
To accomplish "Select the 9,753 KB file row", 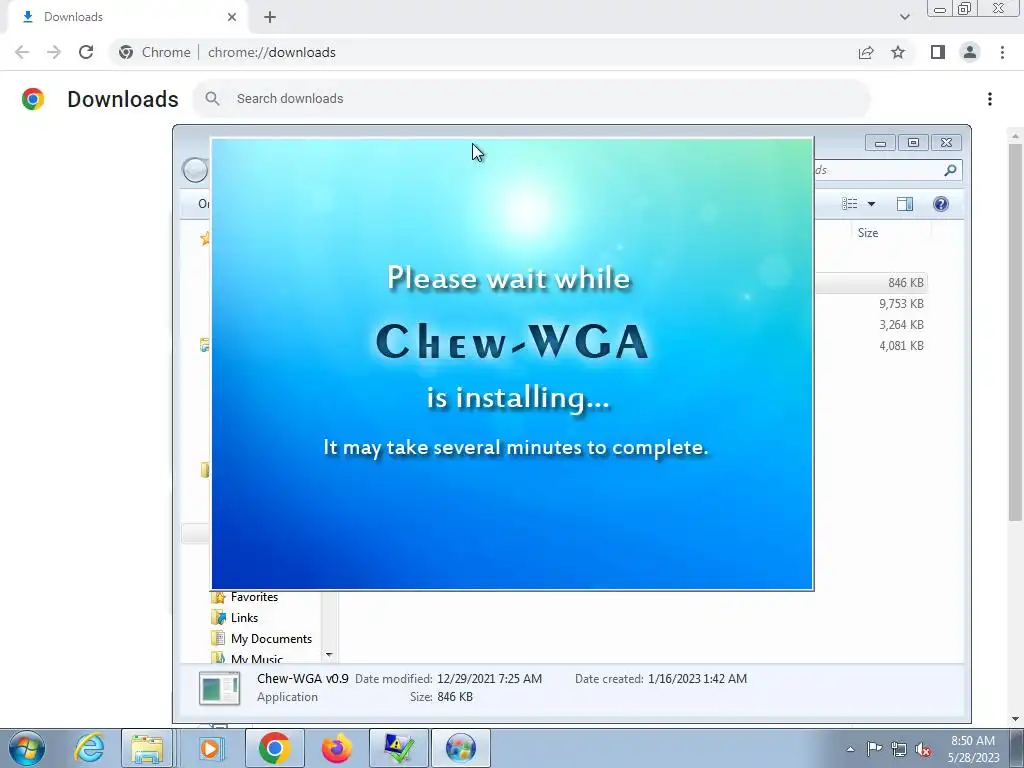I will click(x=870, y=304).
